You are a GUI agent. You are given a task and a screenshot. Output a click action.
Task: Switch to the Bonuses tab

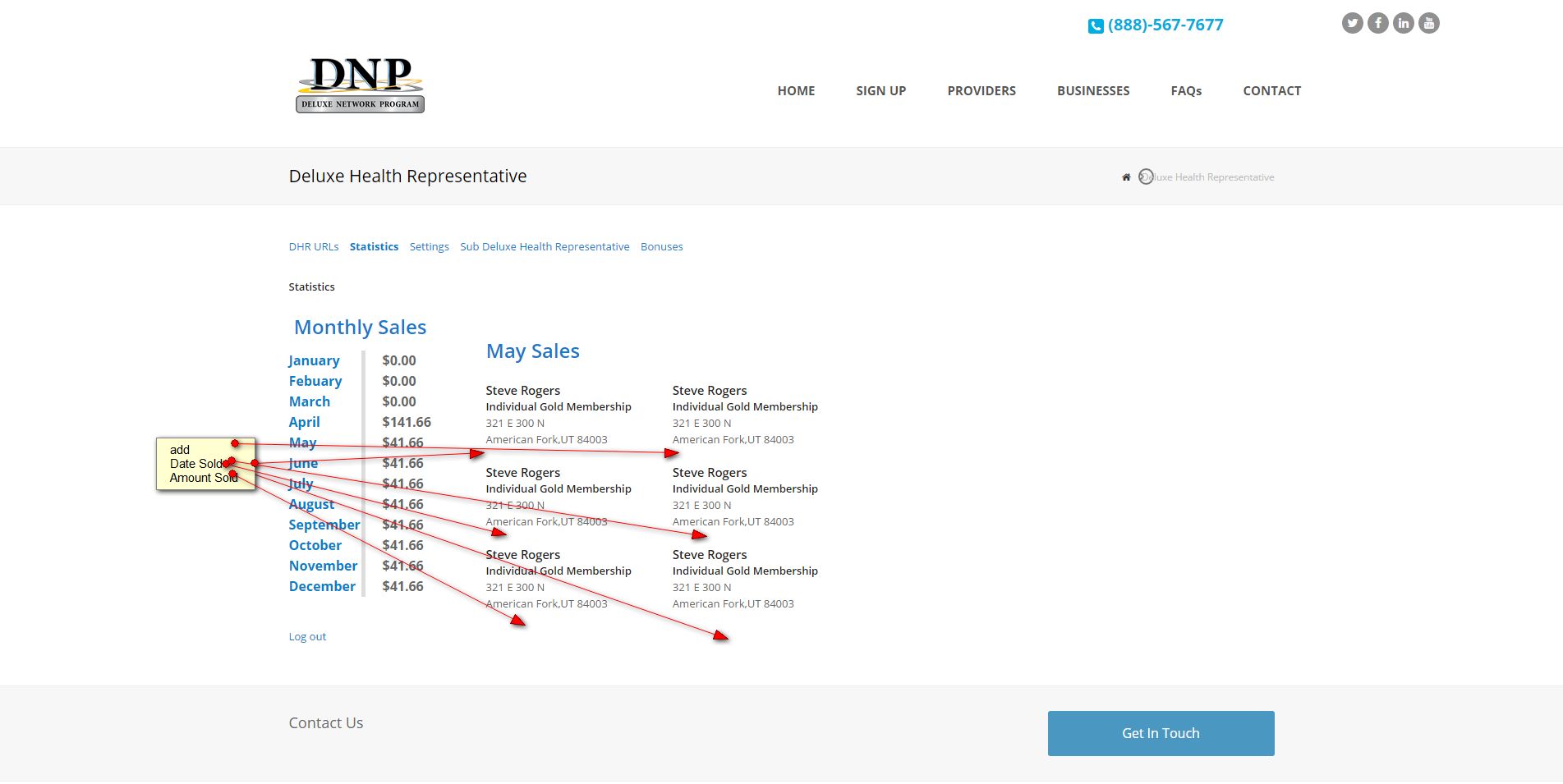pos(662,246)
